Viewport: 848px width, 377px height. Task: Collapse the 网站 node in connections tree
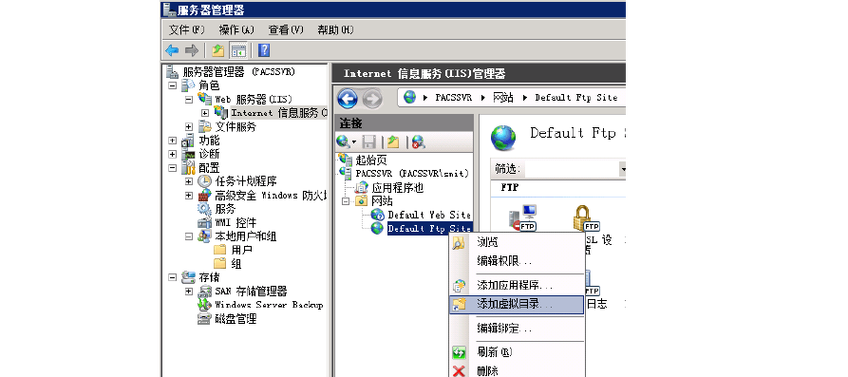[346, 201]
